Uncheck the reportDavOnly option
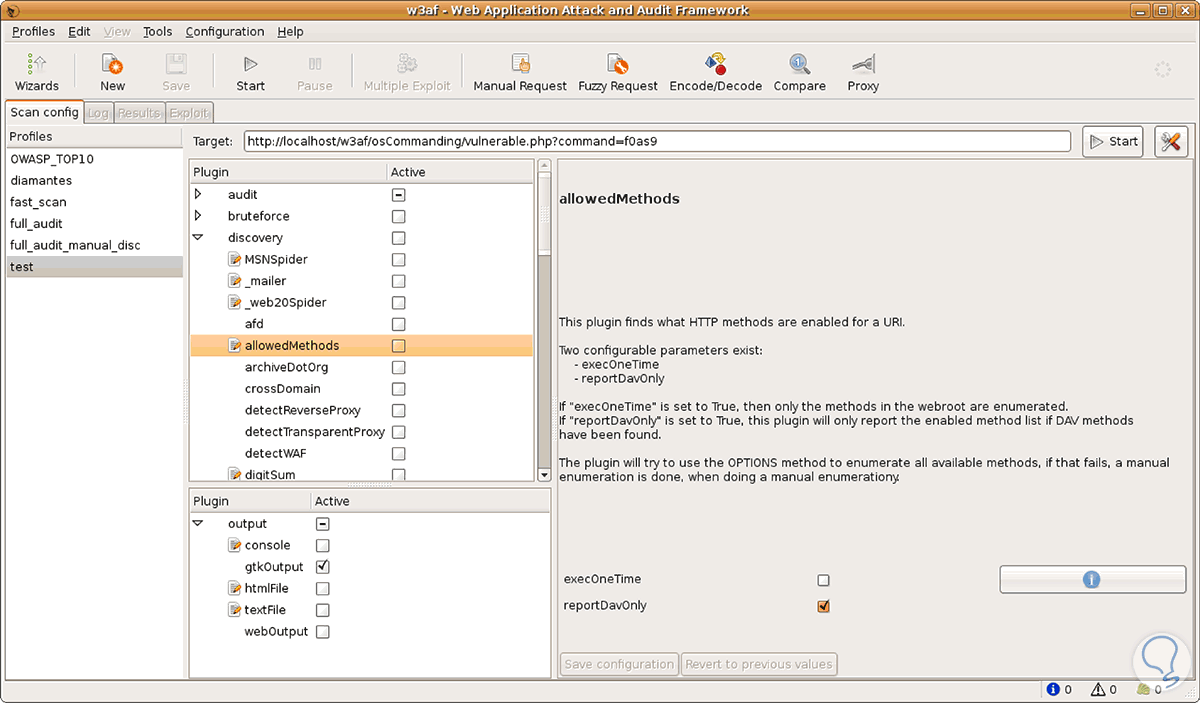 823,606
